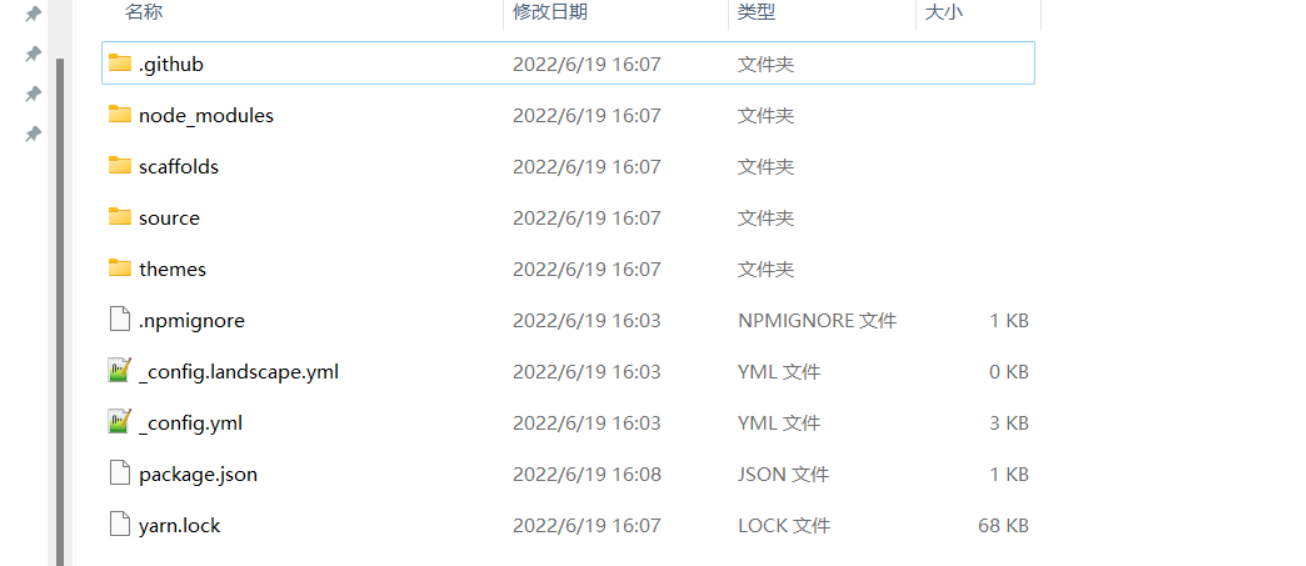Select the .github folder icon
This screenshot has width=1306, height=566.
(x=120, y=64)
